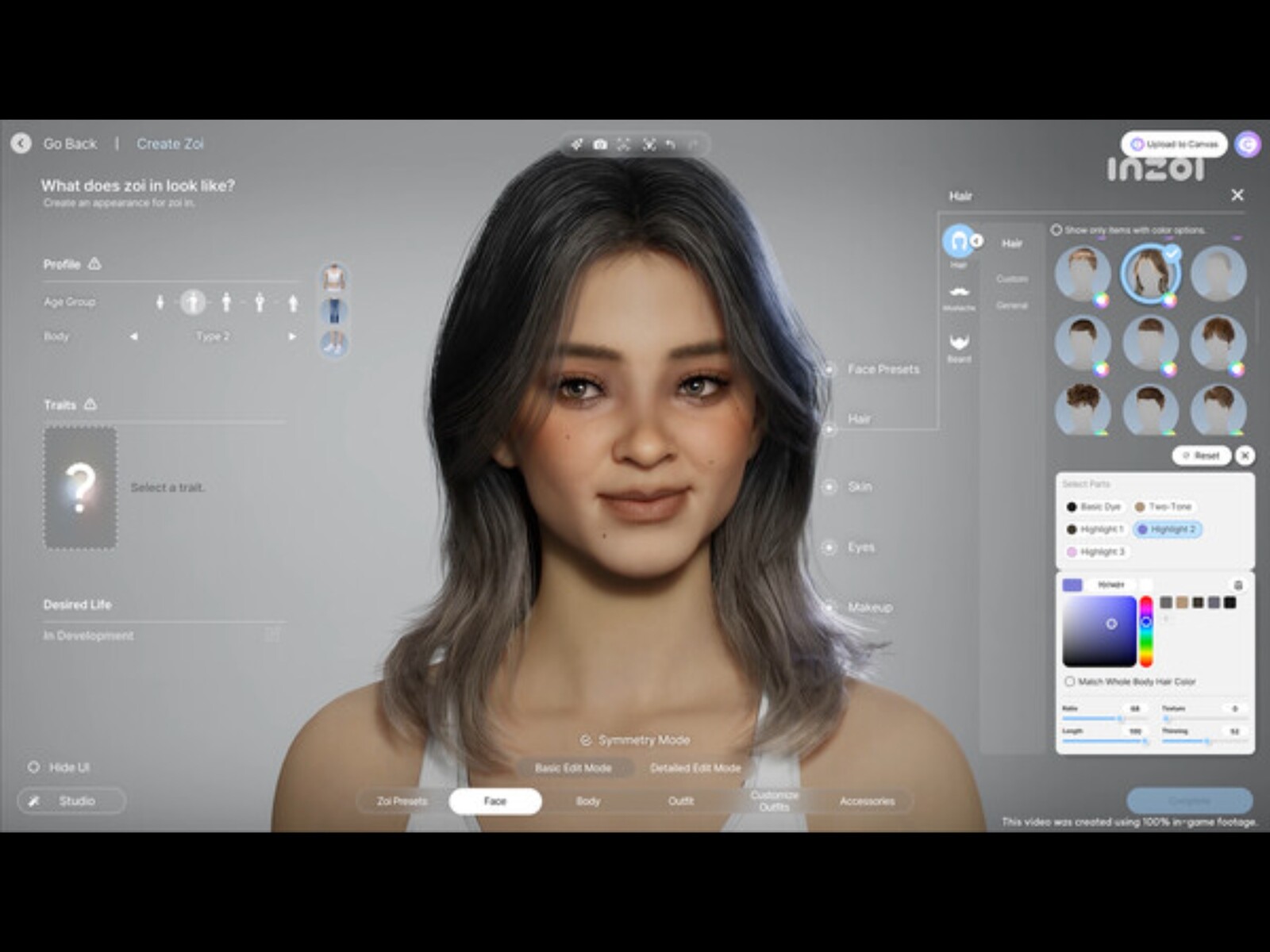This screenshot has height=952, width=1270.
Task: Select the long wavy hairstyle thumbnail
Action: (1150, 274)
